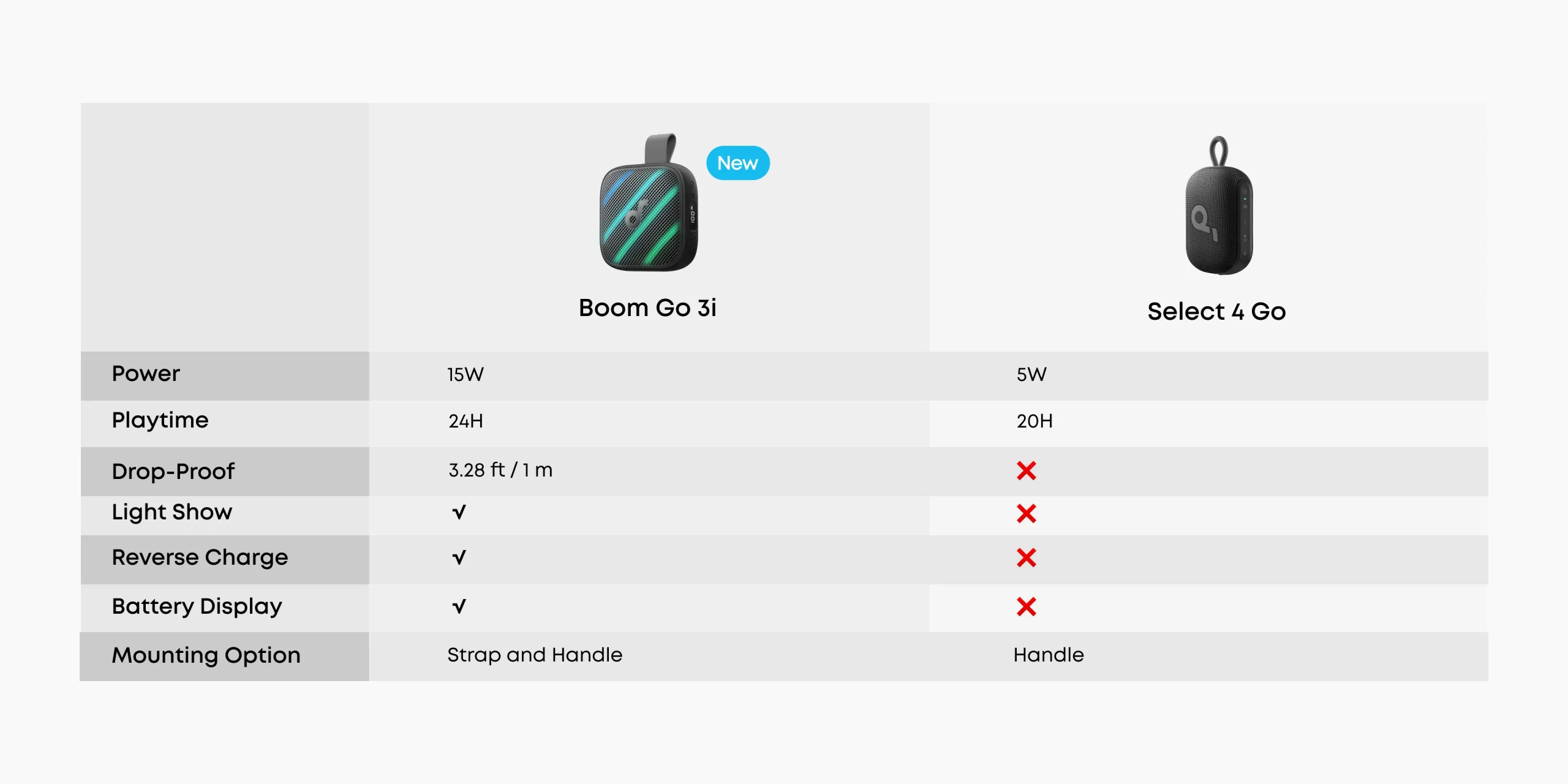Select the Mounting Option row label
1568x784 pixels.
coord(206,655)
